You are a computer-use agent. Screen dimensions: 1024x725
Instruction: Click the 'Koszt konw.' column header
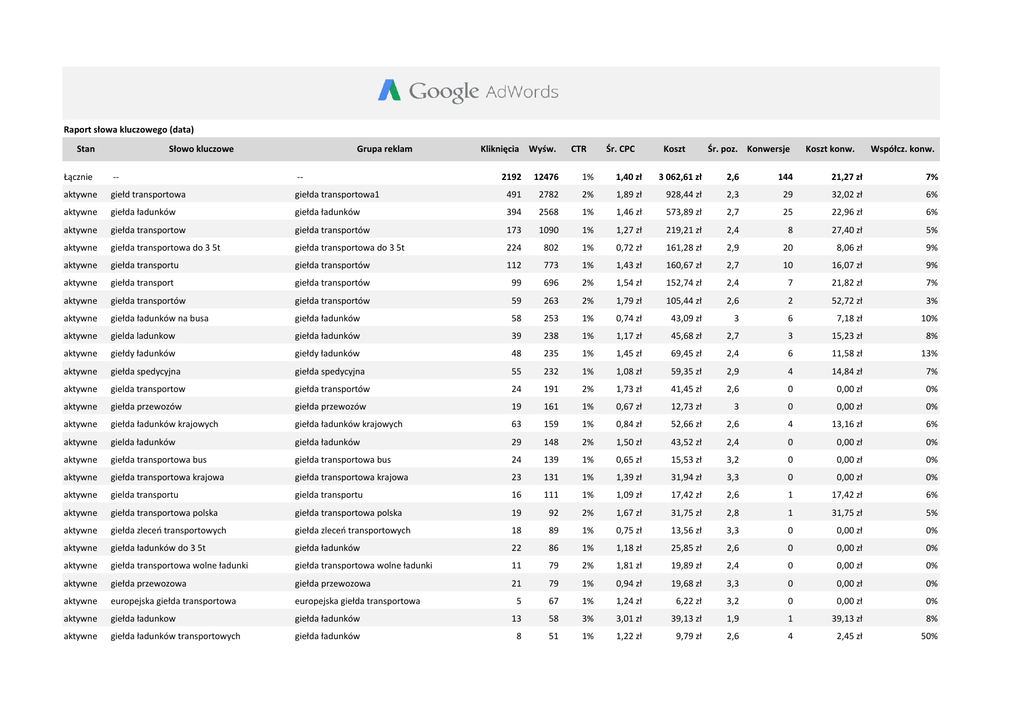tap(830, 149)
